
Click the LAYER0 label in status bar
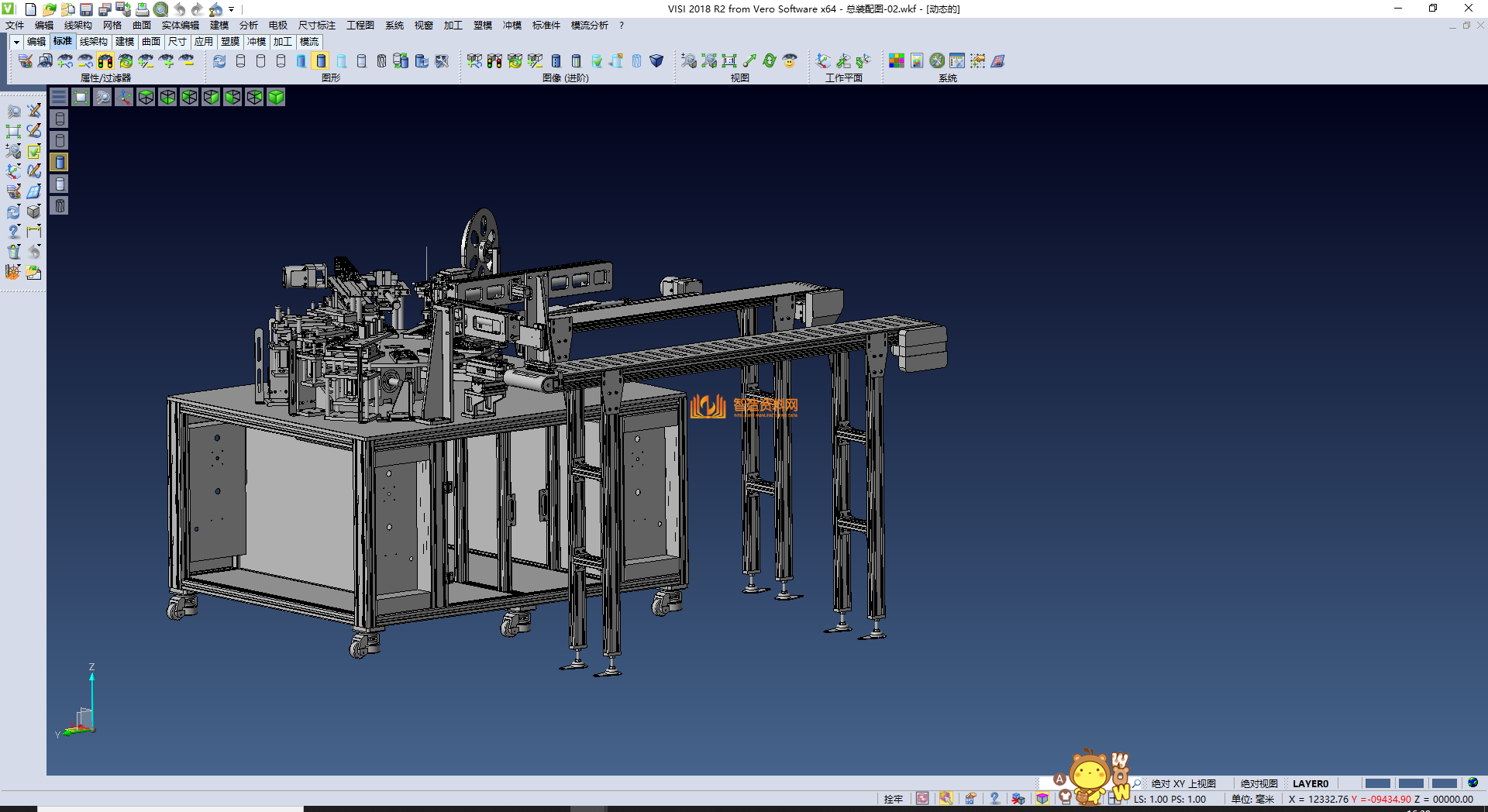tap(1310, 783)
